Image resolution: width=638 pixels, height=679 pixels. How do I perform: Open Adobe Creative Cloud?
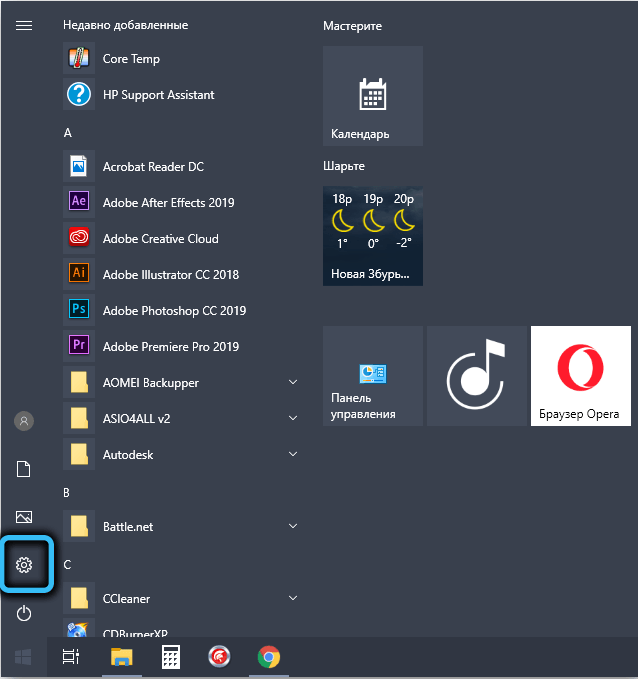[x=181, y=238]
